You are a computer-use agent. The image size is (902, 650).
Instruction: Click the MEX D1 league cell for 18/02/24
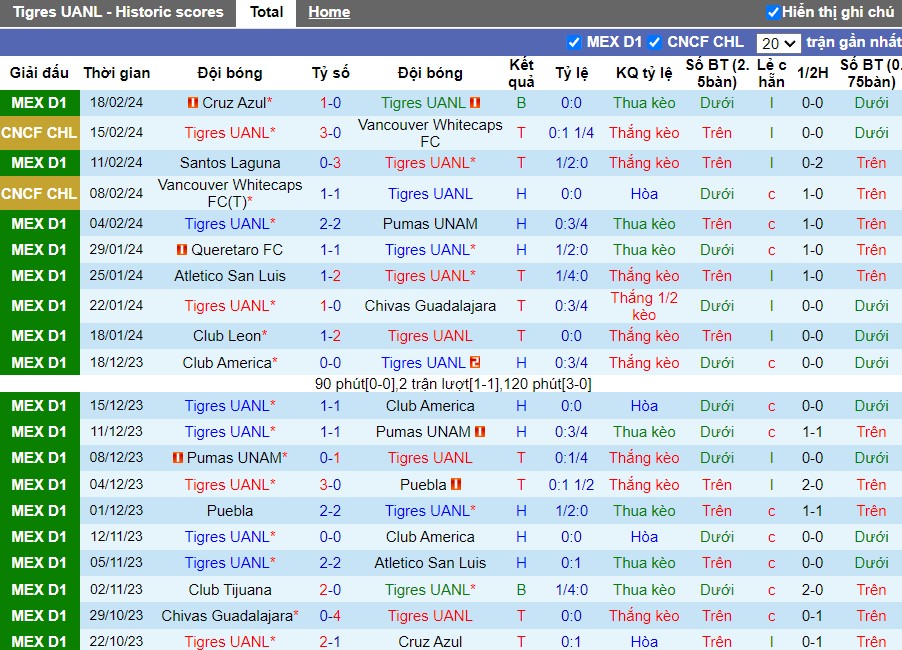40,103
